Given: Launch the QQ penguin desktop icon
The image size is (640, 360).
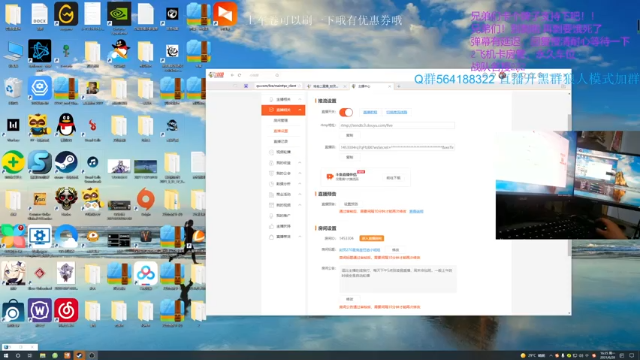Looking at the screenshot, I should (66, 124).
